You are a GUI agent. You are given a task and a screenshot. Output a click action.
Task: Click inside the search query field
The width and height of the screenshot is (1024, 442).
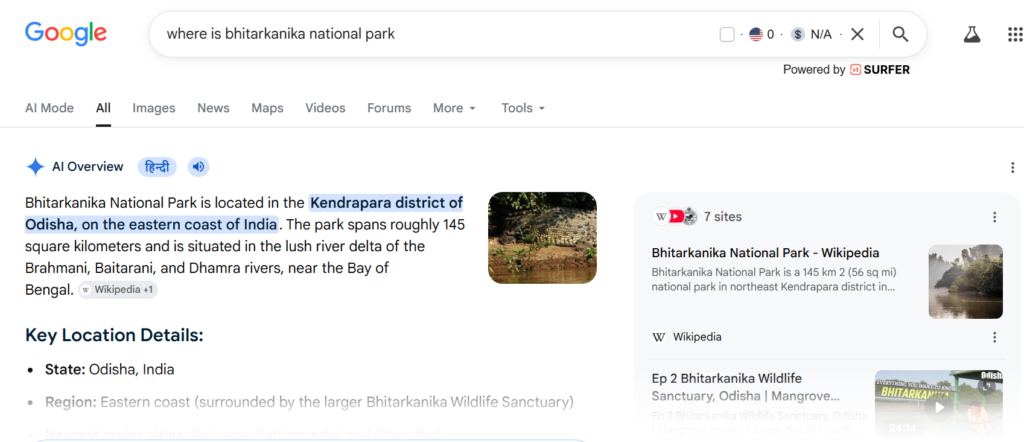tap(431, 35)
